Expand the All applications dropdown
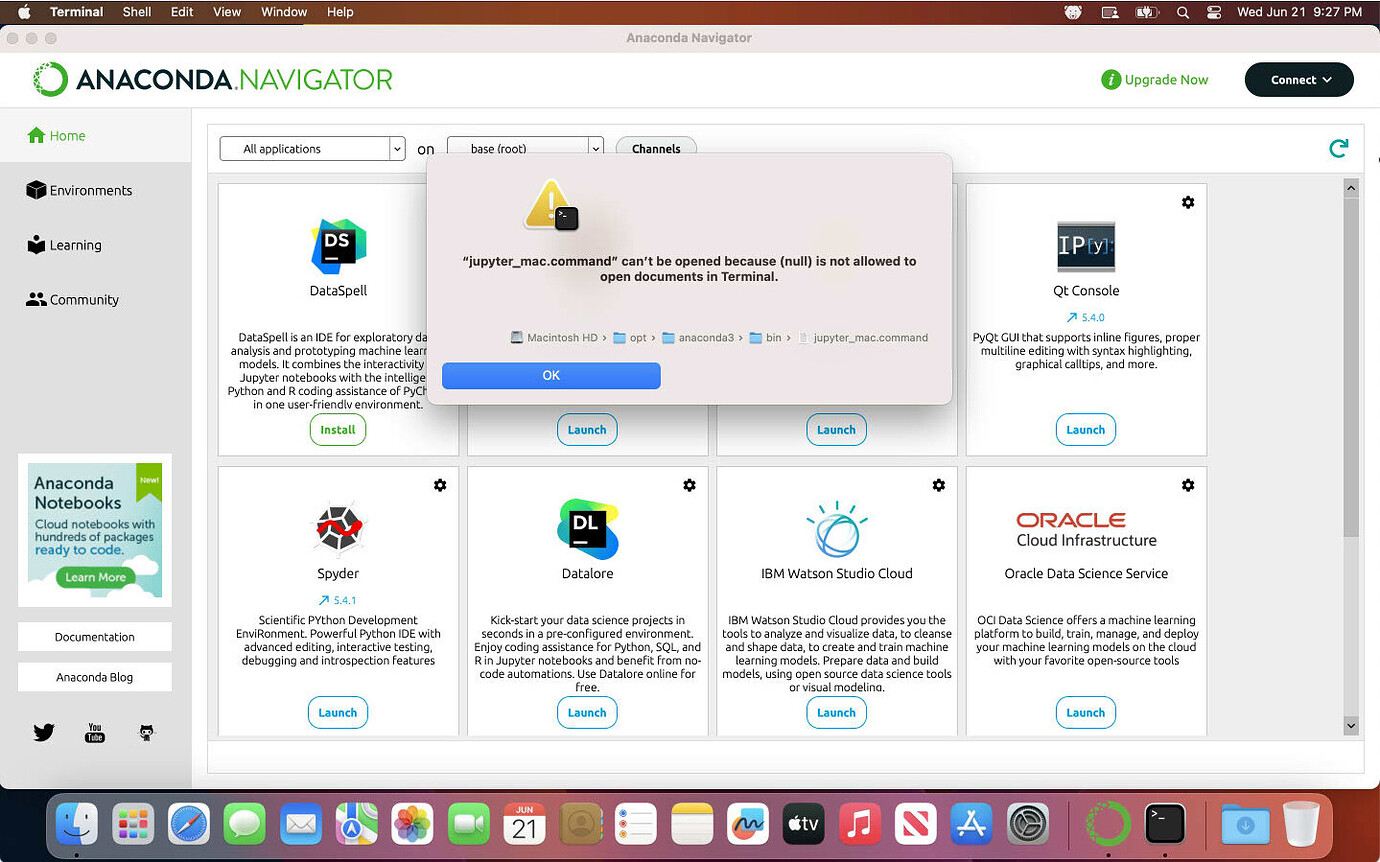This screenshot has width=1380, height=862. [312, 149]
